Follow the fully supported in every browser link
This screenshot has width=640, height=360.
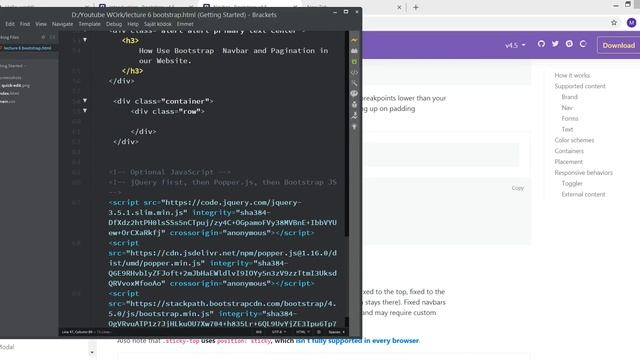357,340
